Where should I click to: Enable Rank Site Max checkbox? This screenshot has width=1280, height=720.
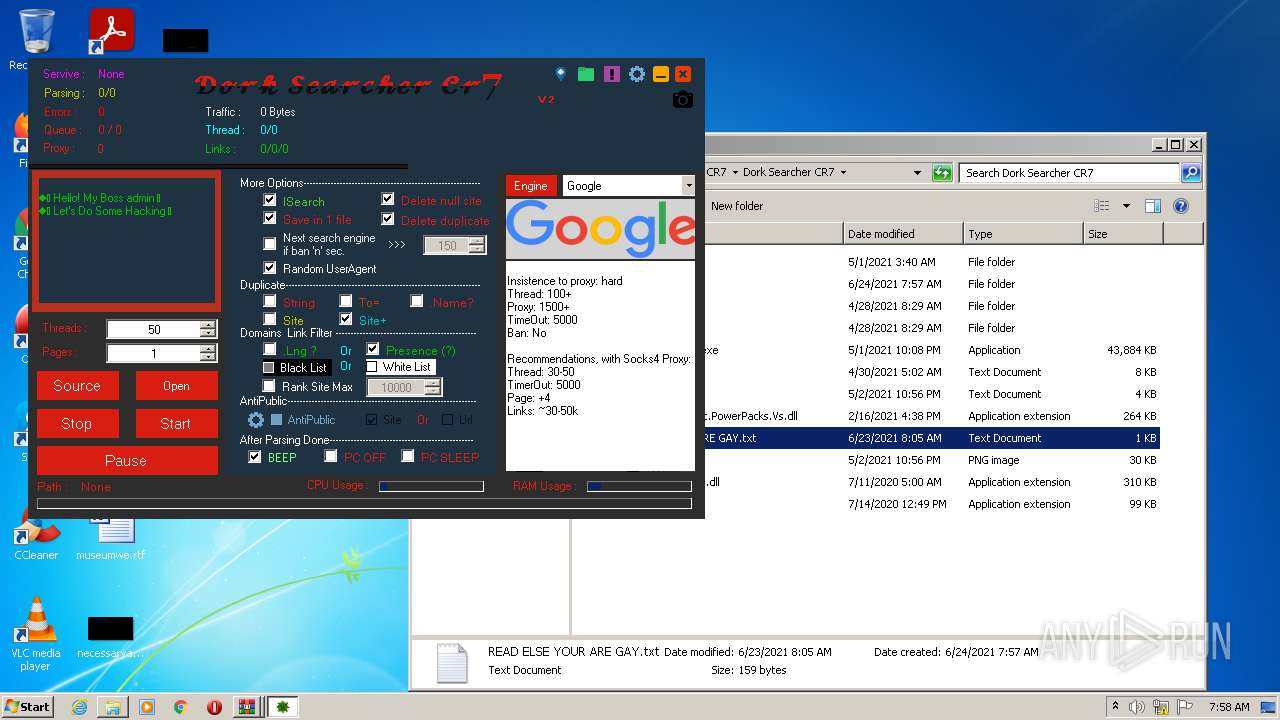(x=269, y=386)
